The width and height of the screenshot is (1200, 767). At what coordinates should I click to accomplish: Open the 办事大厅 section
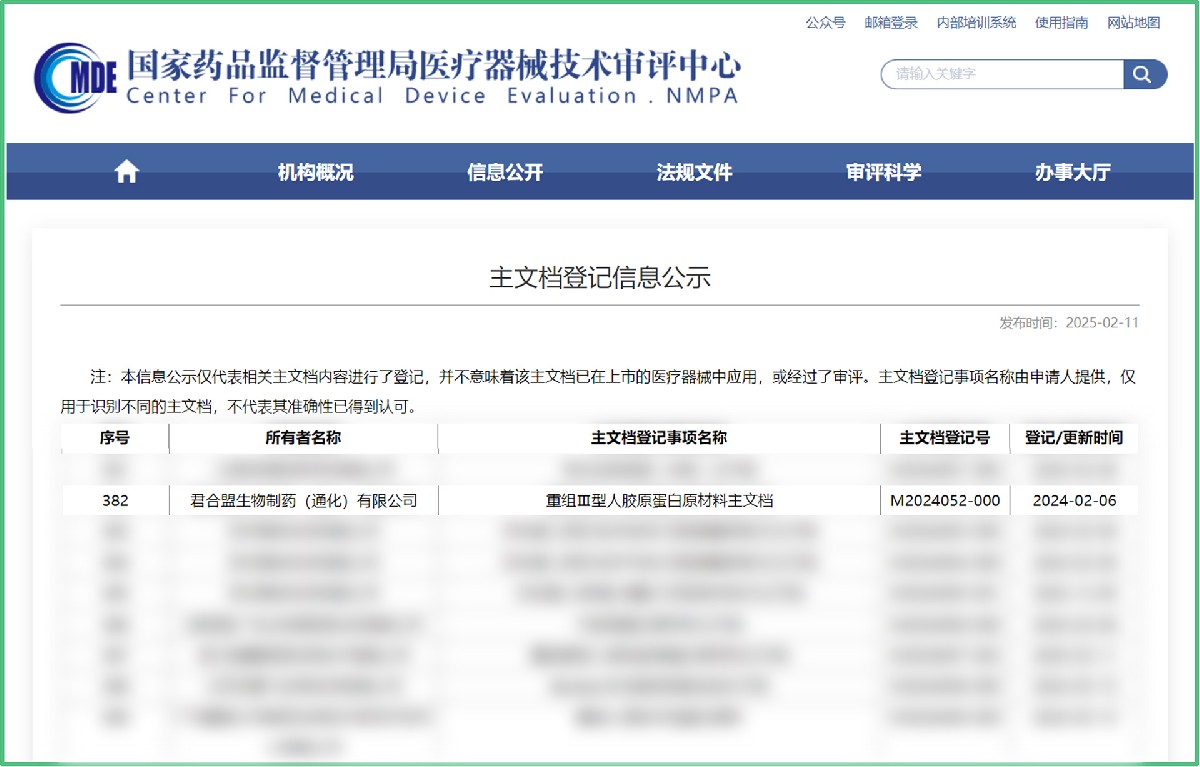[1072, 172]
